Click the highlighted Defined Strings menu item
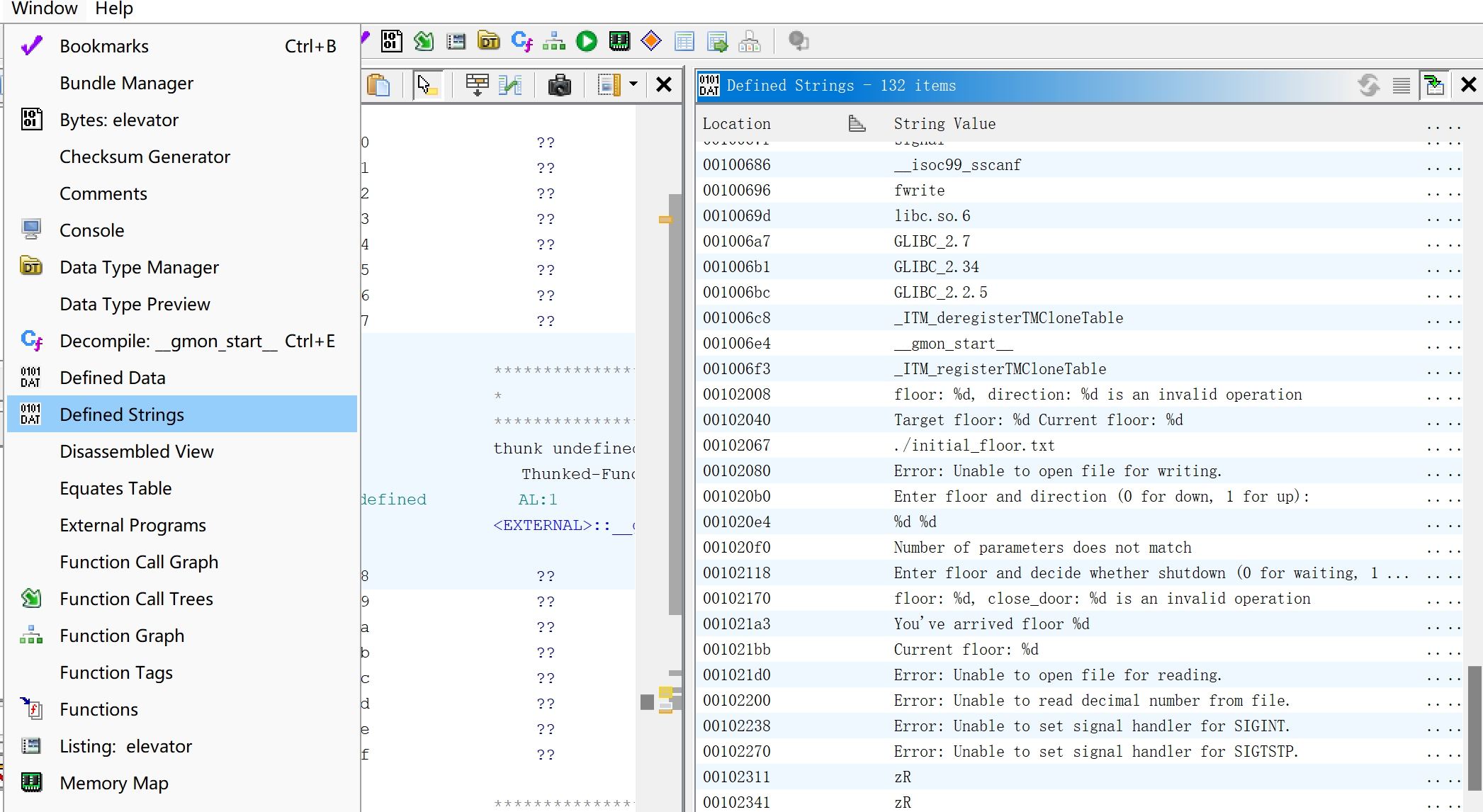The image size is (1483, 812). 181,415
